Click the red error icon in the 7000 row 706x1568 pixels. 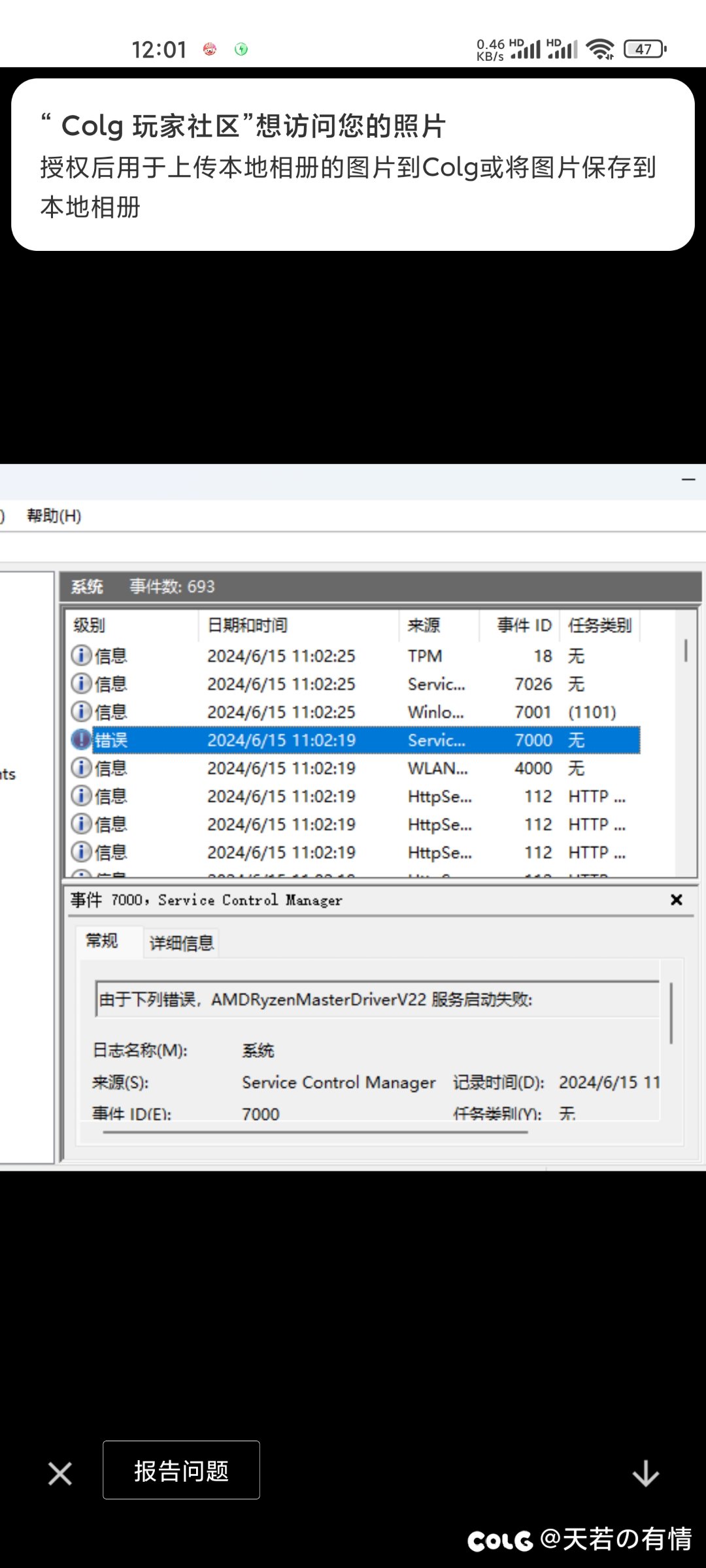(x=81, y=740)
